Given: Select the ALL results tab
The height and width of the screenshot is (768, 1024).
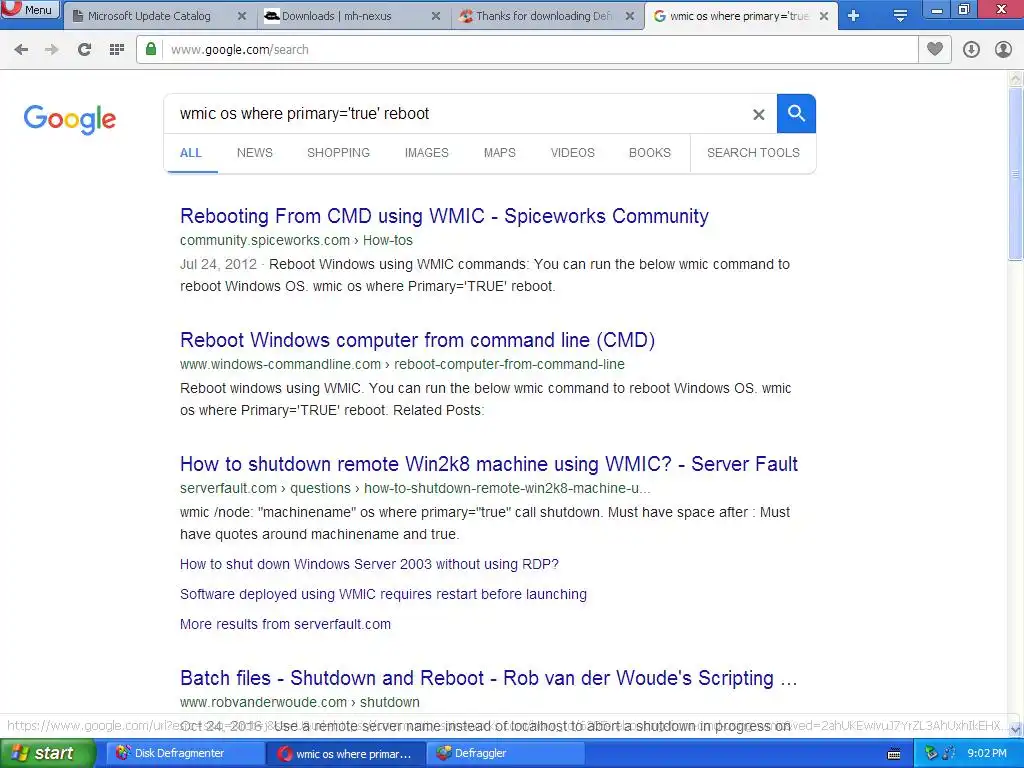Looking at the screenshot, I should 191,153.
